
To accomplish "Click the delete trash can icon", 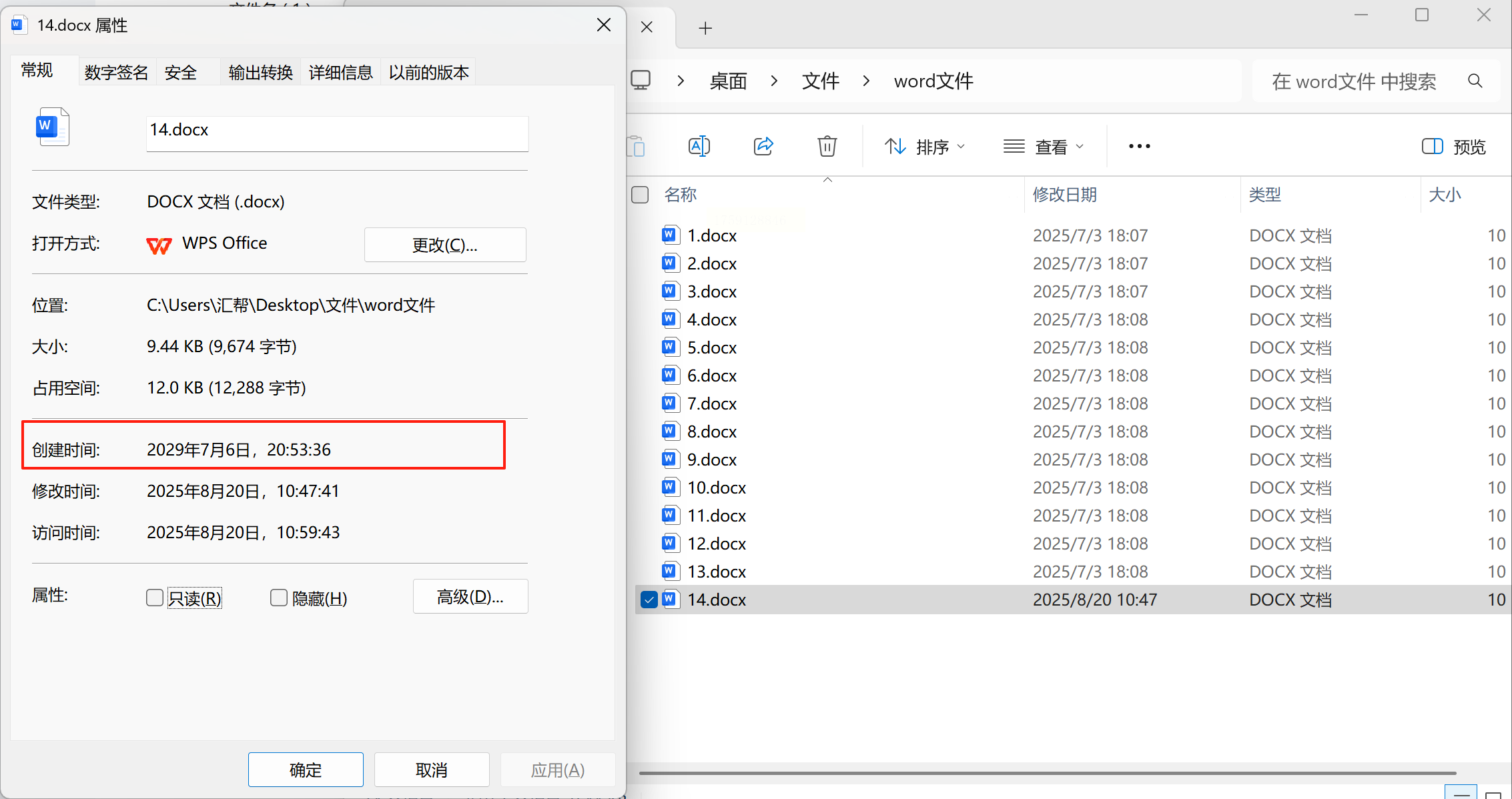I will pos(827,146).
